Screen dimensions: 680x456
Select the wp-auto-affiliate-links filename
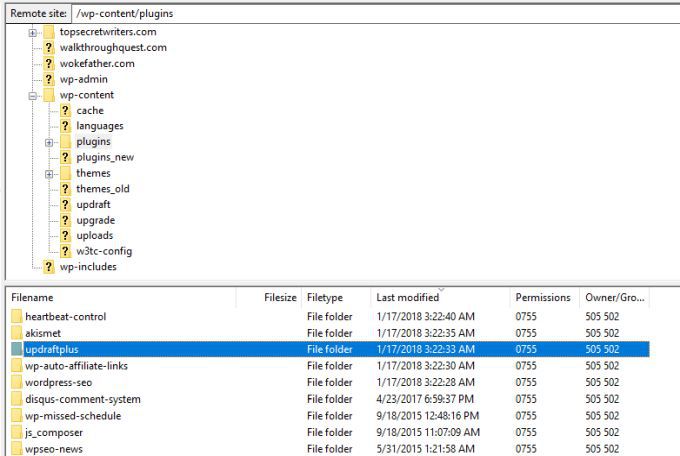[x=76, y=366]
